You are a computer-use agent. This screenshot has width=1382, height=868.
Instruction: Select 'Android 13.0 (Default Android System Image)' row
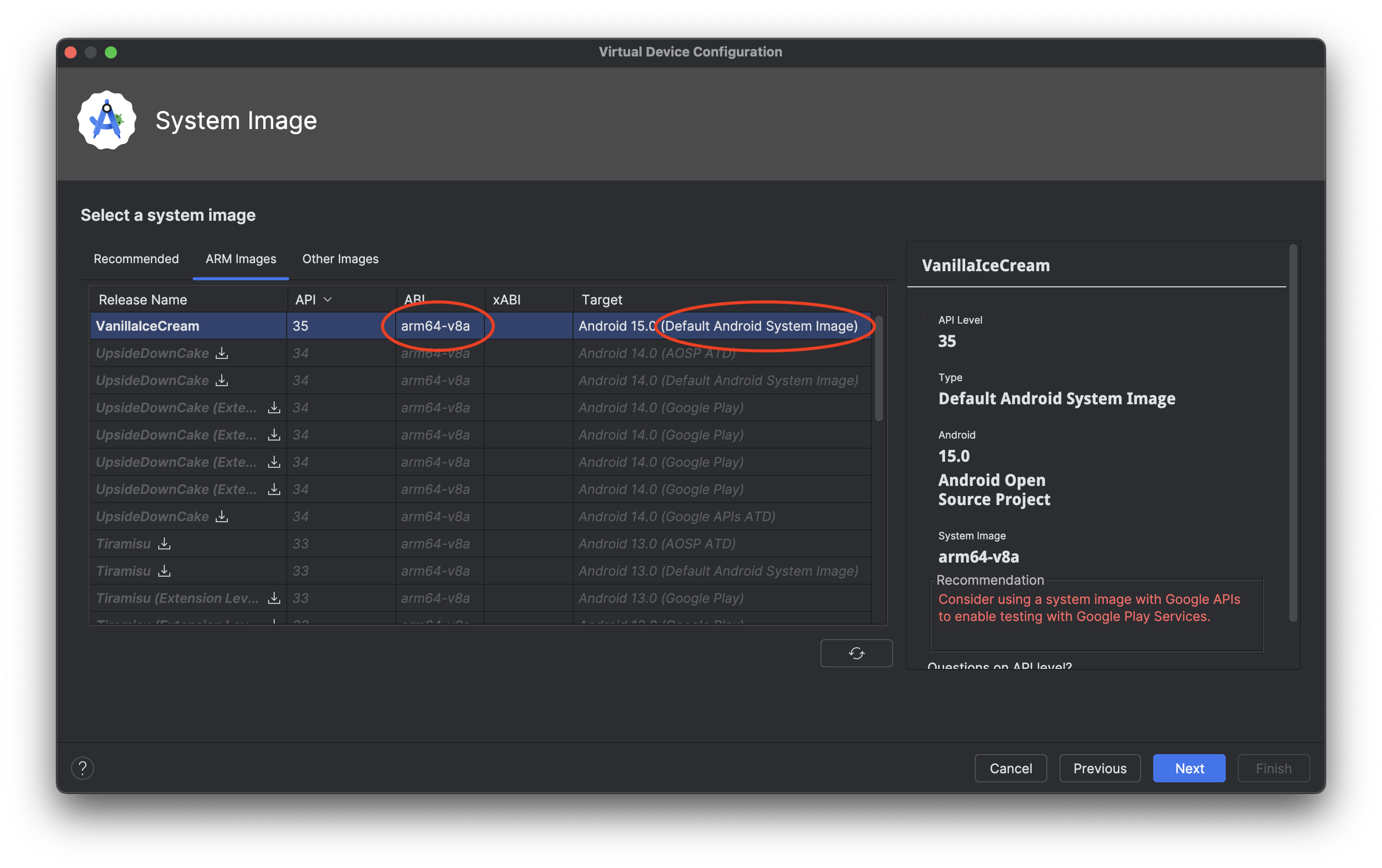[x=481, y=571]
